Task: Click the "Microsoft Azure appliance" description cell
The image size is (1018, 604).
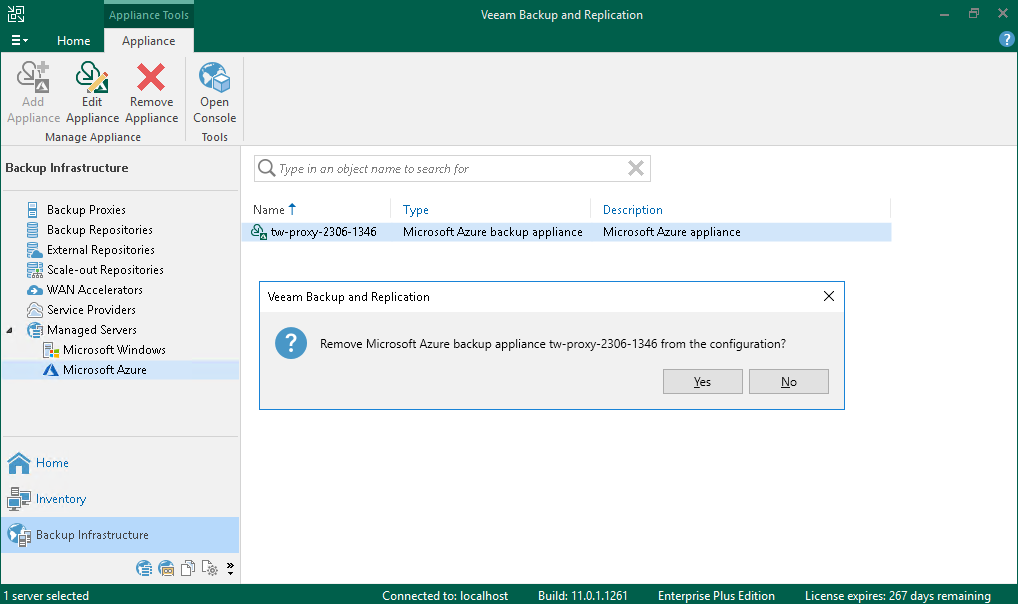Action: click(671, 232)
